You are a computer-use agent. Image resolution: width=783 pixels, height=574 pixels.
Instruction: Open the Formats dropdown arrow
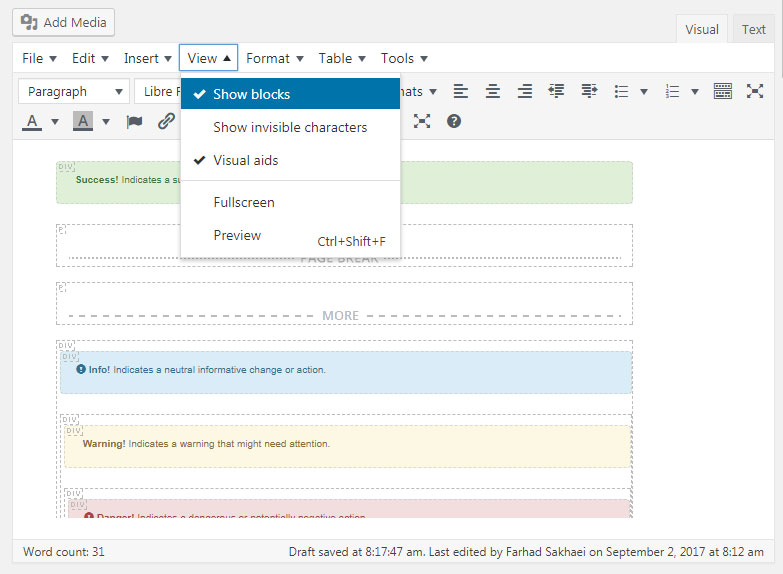(433, 92)
